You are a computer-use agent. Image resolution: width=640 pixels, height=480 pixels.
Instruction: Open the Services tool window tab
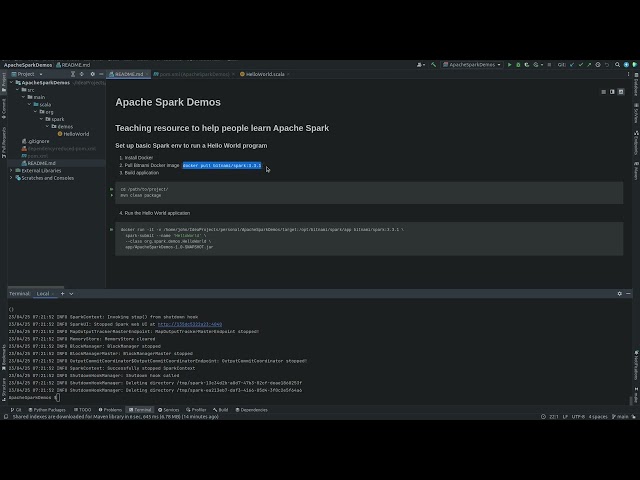(169, 410)
